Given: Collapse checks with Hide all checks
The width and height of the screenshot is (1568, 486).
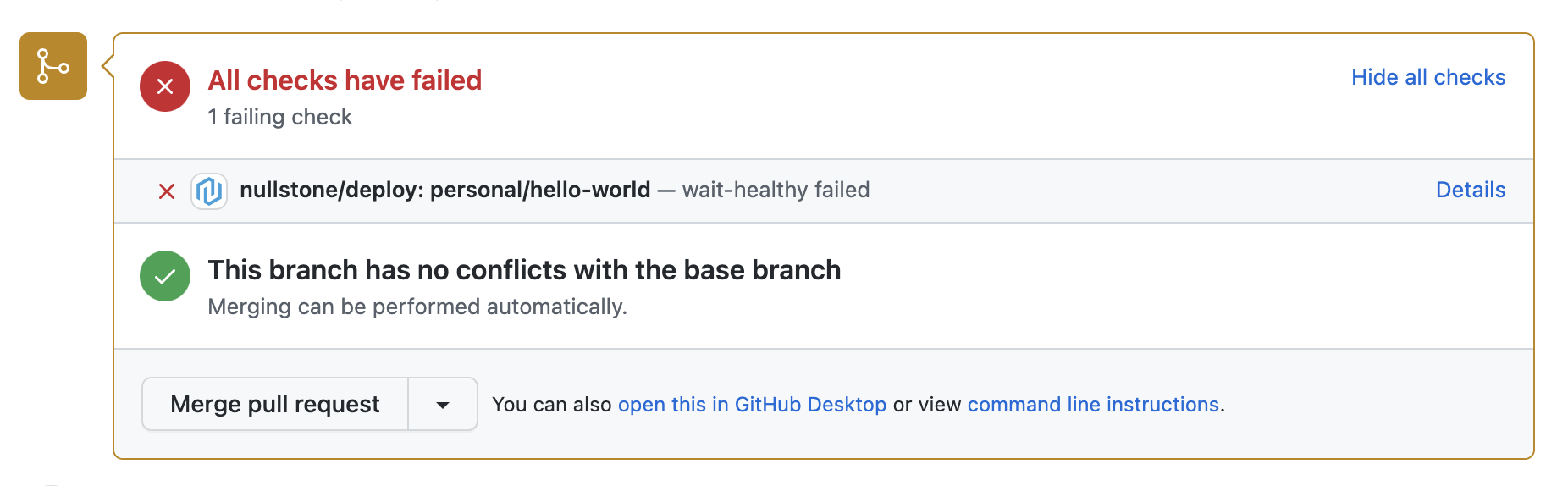Looking at the screenshot, I should pyautogui.click(x=1427, y=77).
